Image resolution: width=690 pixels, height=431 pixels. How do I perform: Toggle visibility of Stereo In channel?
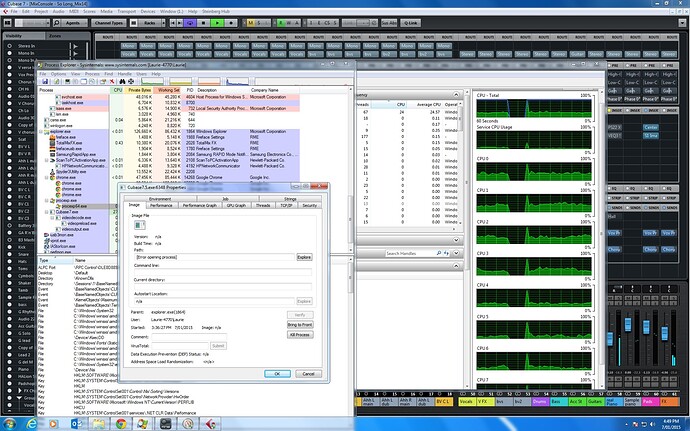click(x=10, y=46)
